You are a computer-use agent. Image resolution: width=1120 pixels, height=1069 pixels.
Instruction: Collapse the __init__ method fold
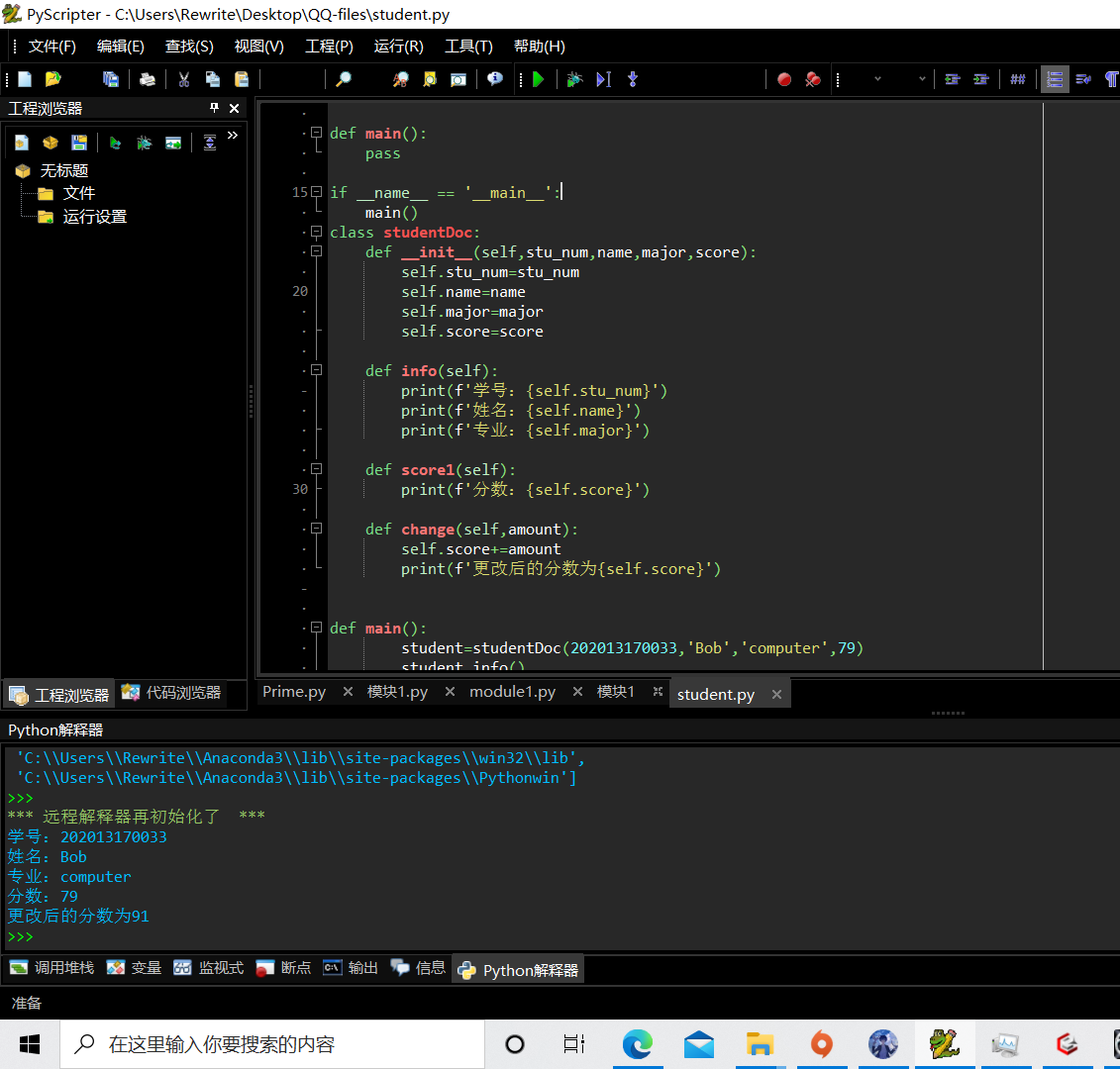click(317, 251)
